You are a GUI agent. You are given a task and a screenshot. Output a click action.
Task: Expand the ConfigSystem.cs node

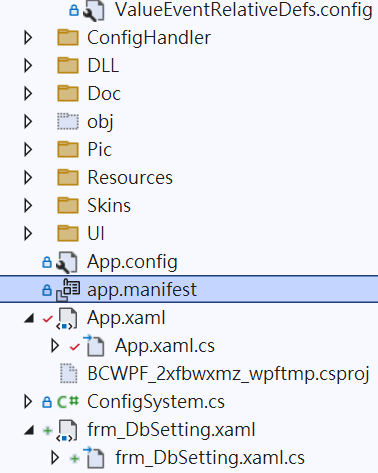pos(28,402)
